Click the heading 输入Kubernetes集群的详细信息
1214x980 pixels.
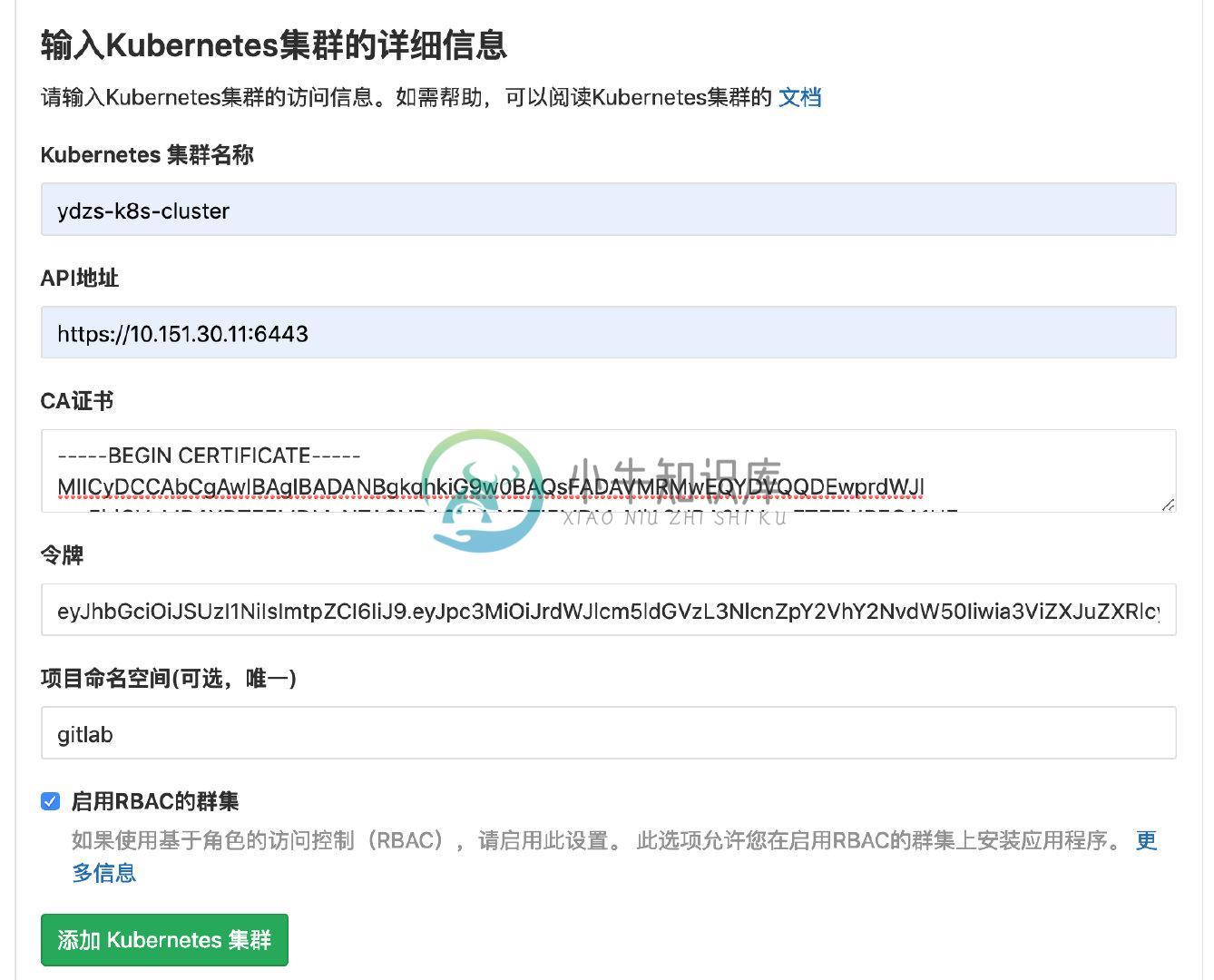tap(273, 44)
